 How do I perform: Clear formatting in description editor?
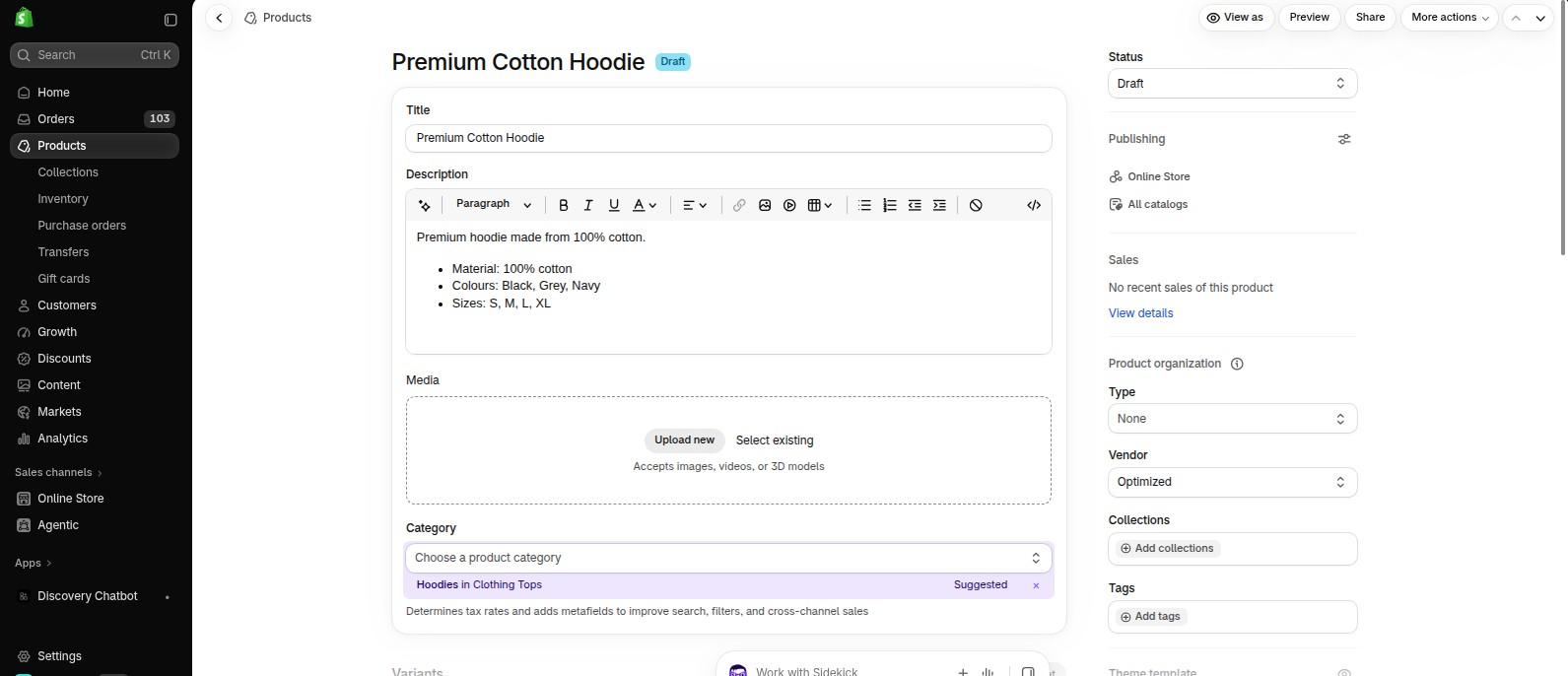[x=976, y=205]
